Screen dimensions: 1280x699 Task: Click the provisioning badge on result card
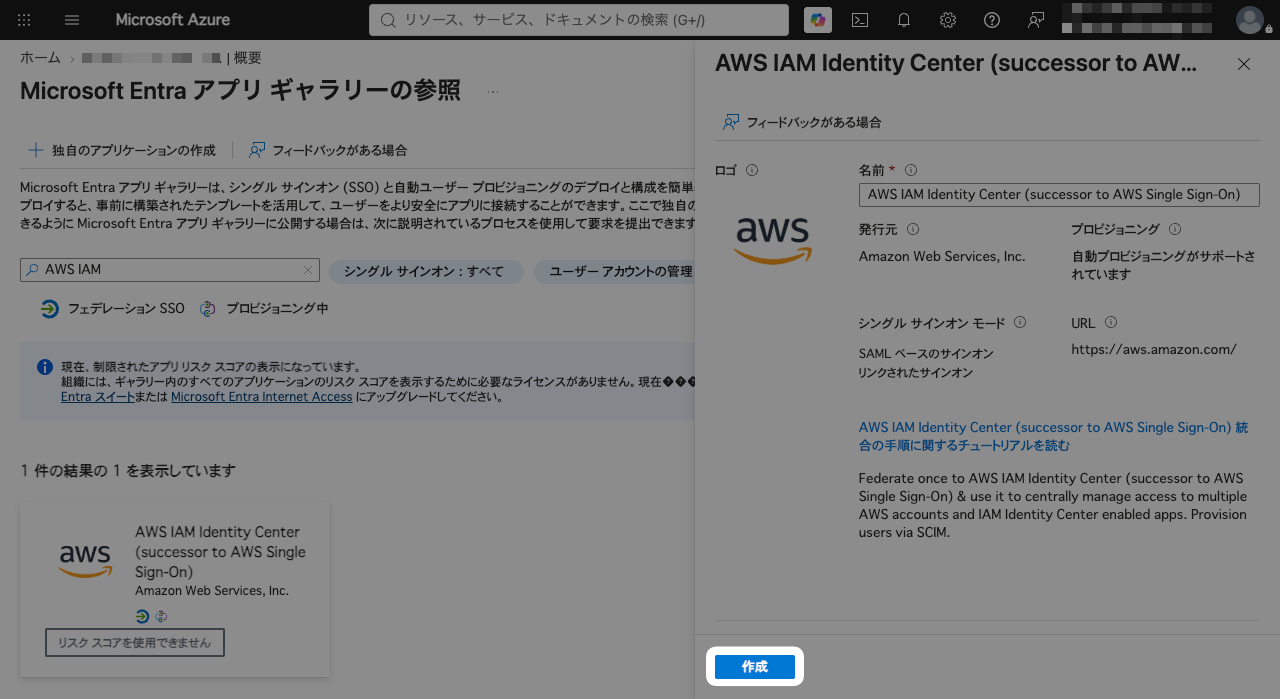160,616
